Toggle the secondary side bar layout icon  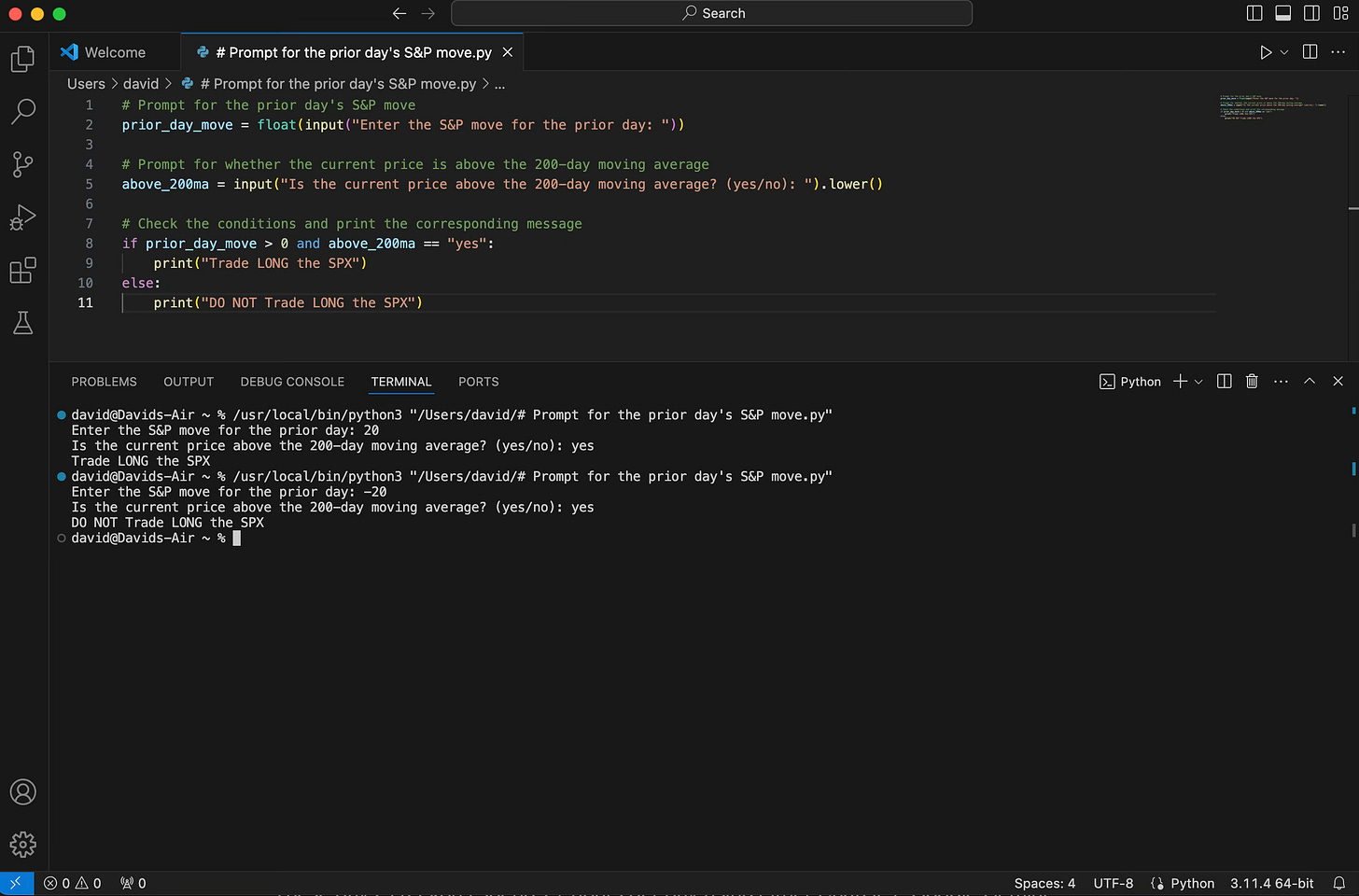coord(1311,13)
